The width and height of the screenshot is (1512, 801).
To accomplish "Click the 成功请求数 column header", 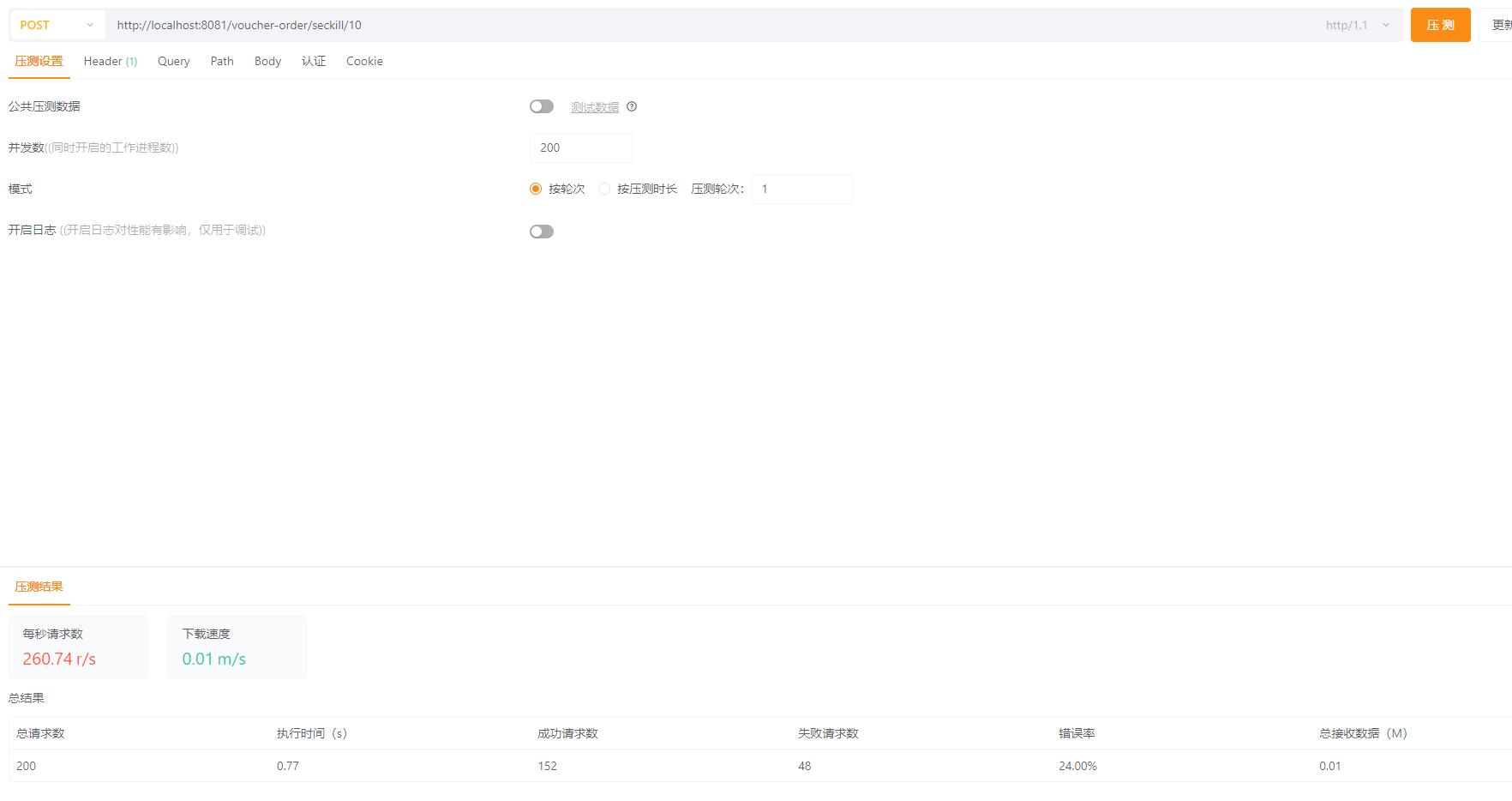I will pyautogui.click(x=567, y=733).
